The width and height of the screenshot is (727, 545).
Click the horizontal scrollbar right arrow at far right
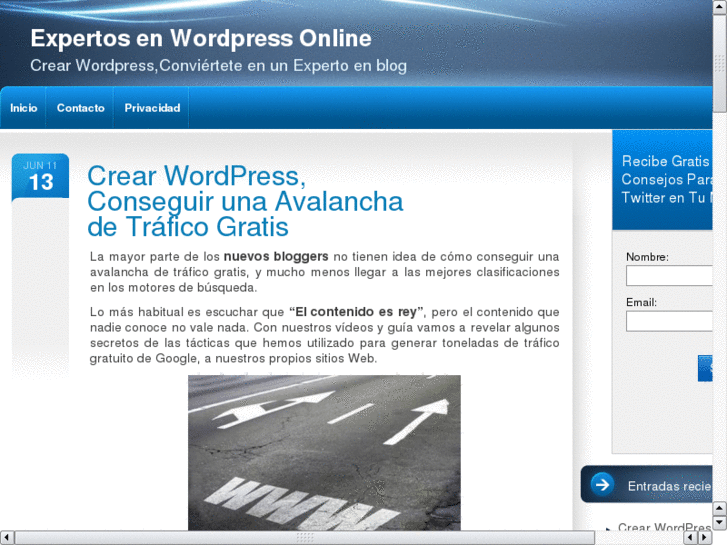tap(705, 538)
